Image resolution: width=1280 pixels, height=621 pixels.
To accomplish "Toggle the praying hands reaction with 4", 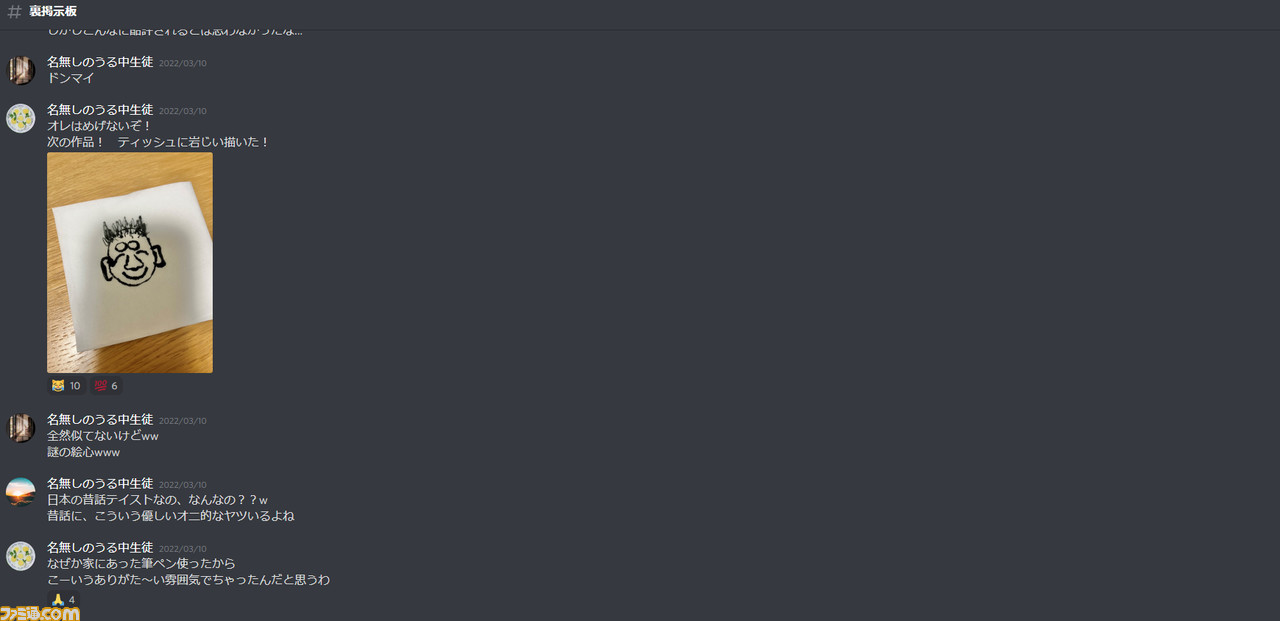I will [63, 600].
